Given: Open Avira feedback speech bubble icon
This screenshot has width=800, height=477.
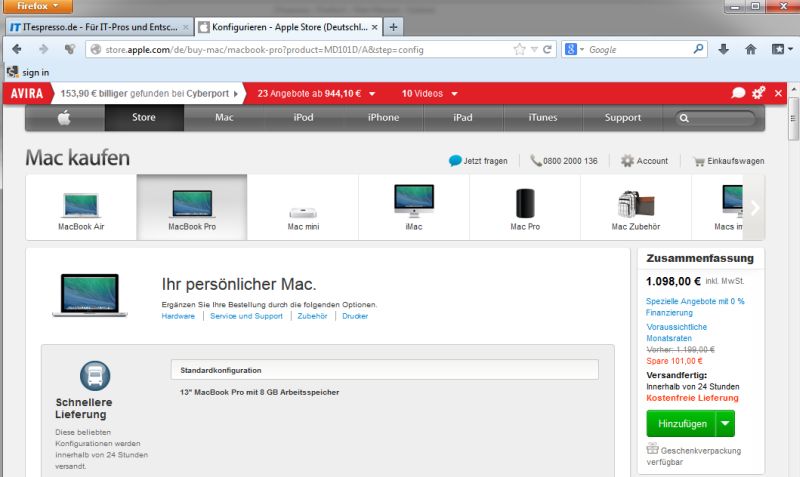Looking at the screenshot, I should (x=738, y=93).
